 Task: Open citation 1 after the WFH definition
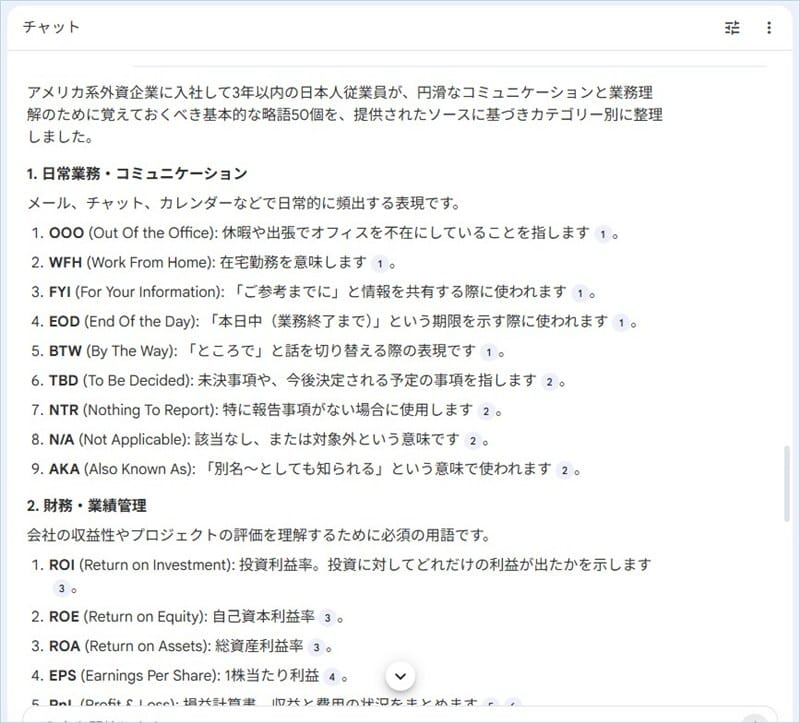(x=379, y=264)
